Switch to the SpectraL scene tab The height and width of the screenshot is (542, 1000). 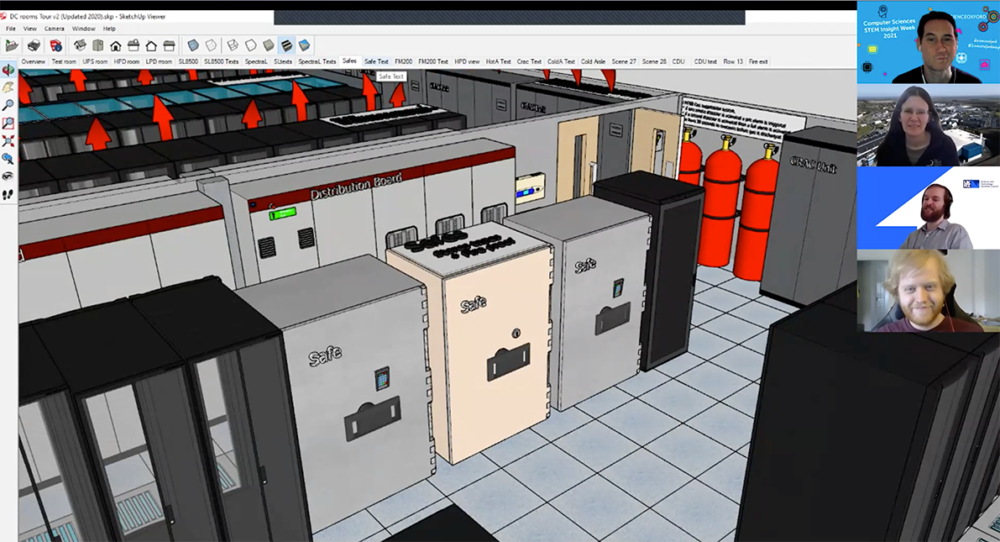tap(256, 62)
